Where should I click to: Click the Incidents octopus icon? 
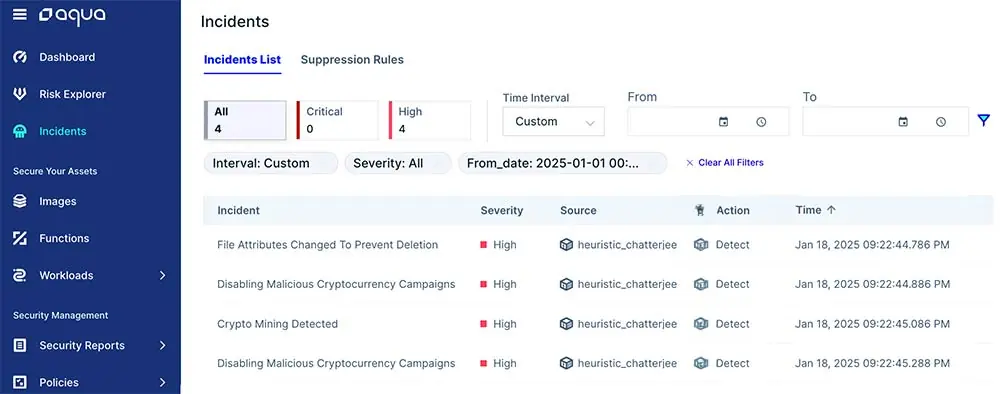point(20,131)
